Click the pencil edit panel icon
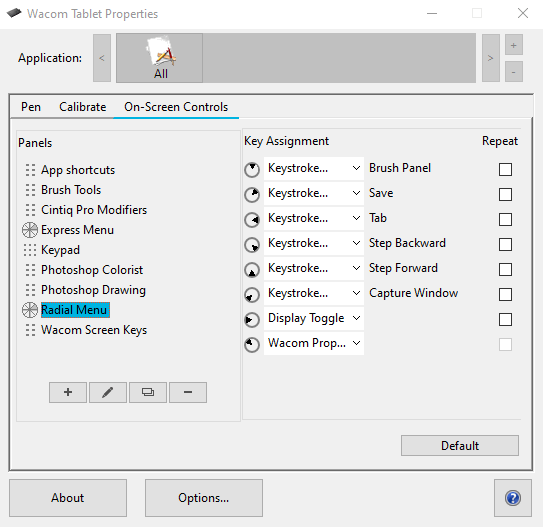This screenshot has width=543, height=527. pos(108,392)
